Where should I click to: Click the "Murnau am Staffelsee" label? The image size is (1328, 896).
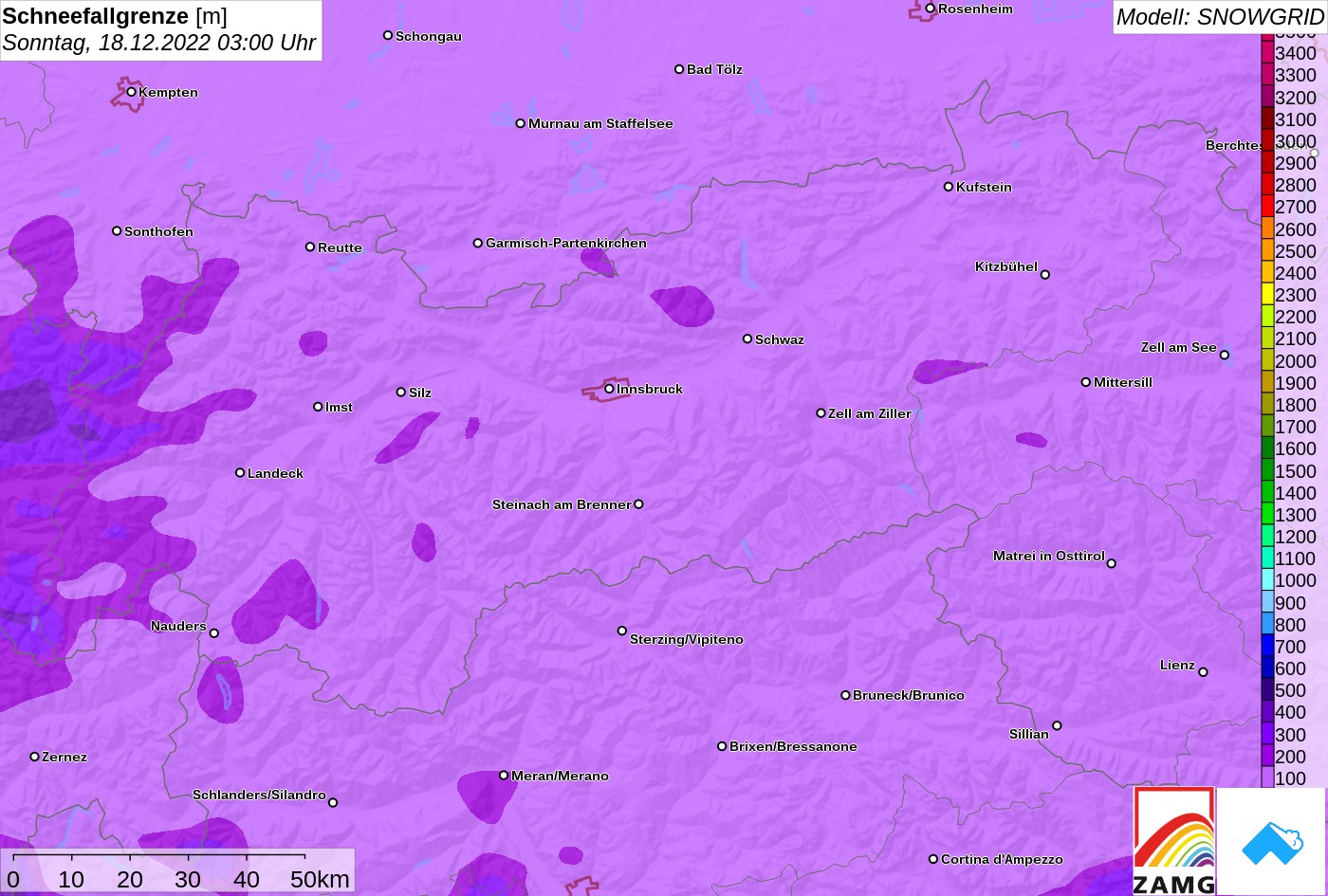pos(600,123)
